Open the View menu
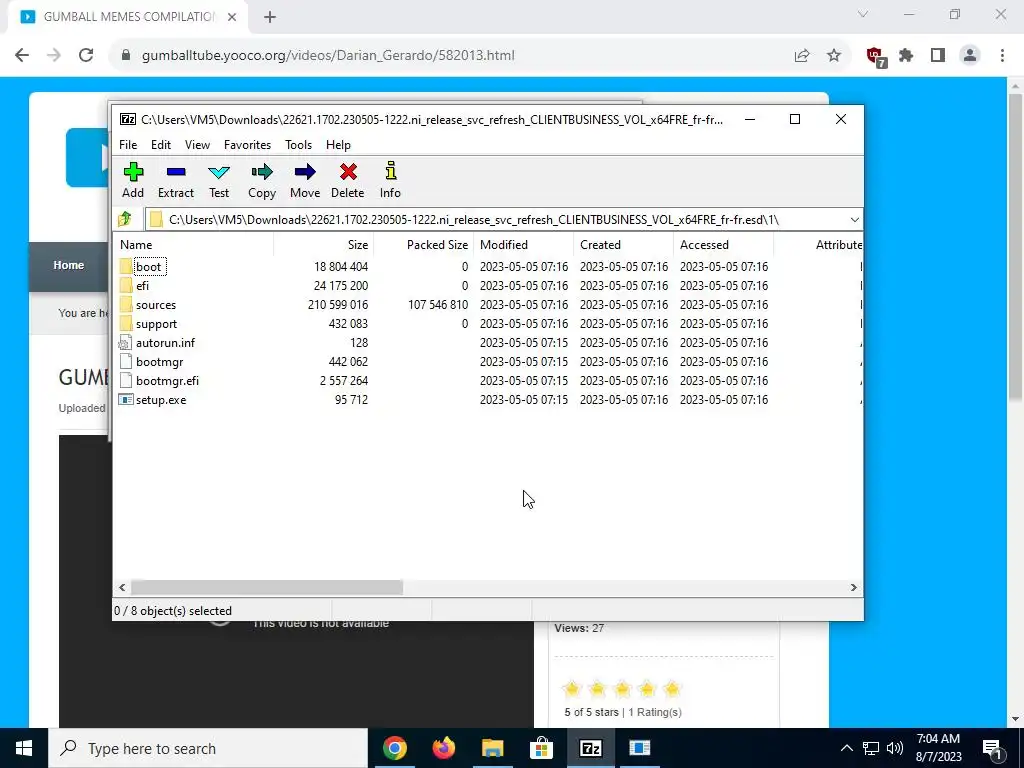 (197, 145)
